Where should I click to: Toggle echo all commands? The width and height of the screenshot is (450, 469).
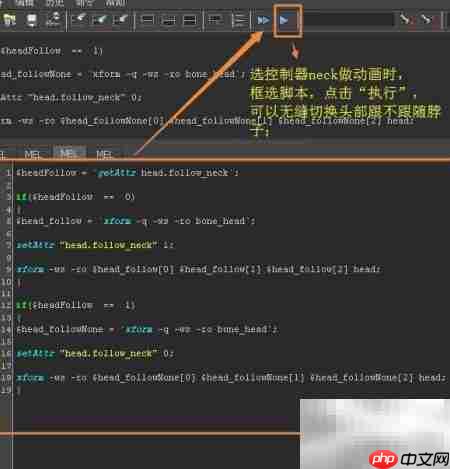click(x=215, y=20)
